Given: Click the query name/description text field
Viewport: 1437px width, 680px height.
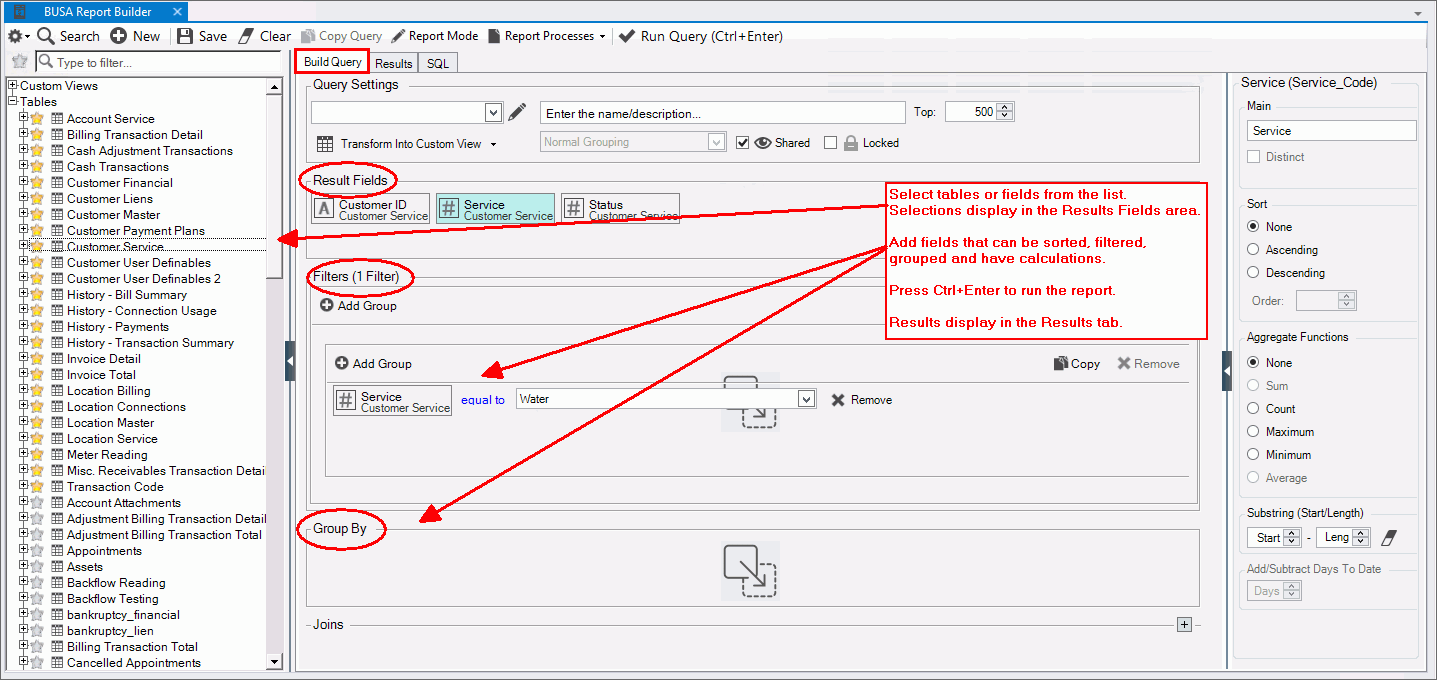Looking at the screenshot, I should (722, 113).
